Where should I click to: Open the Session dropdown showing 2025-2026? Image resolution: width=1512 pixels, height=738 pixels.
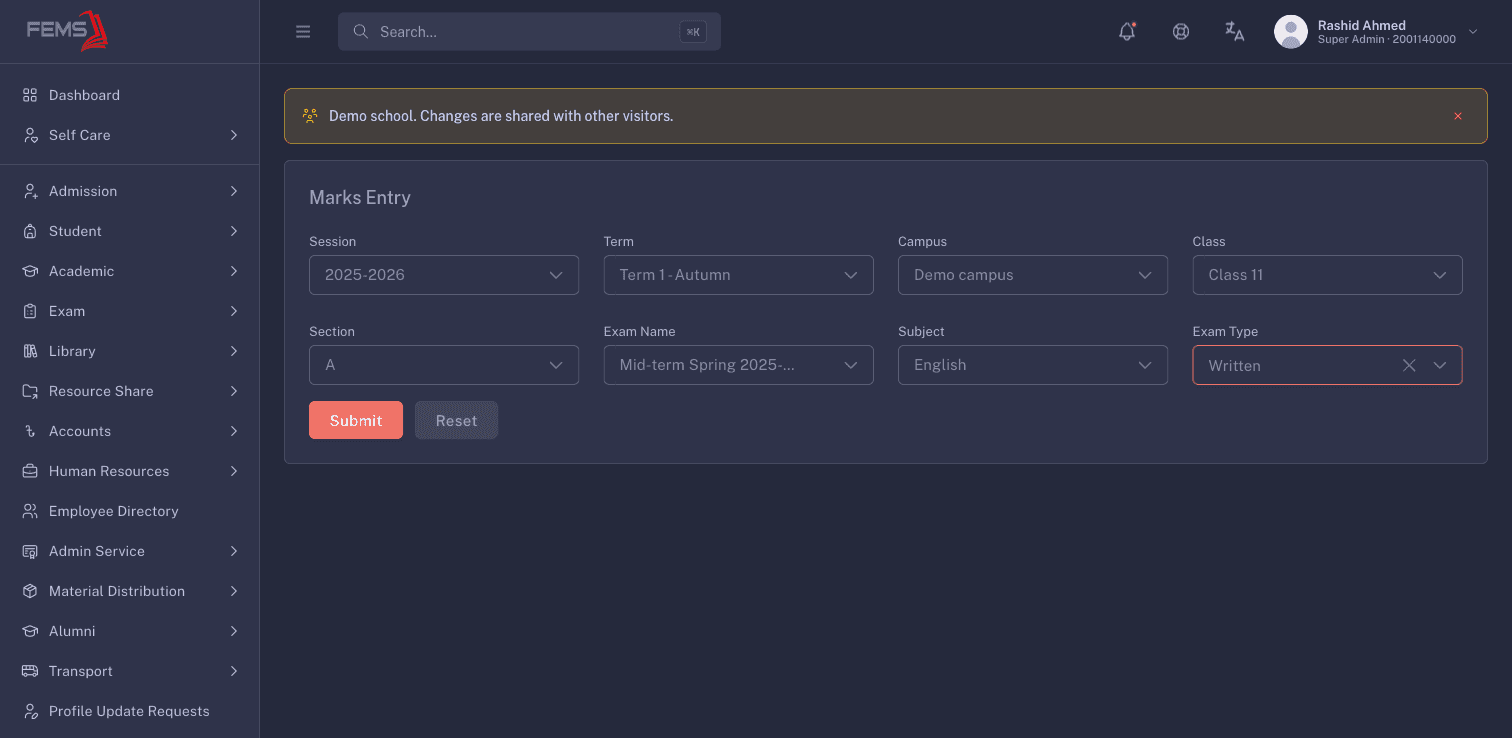pyautogui.click(x=444, y=275)
